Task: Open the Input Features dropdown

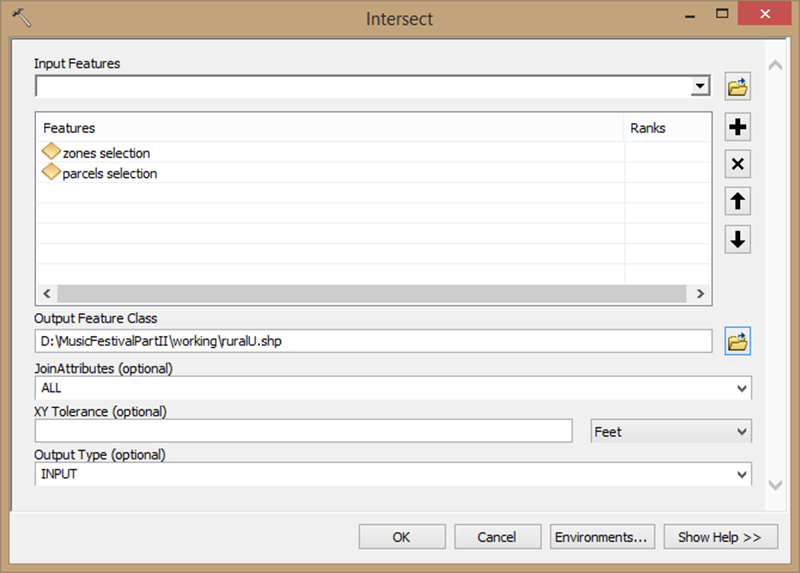Action: (x=700, y=87)
